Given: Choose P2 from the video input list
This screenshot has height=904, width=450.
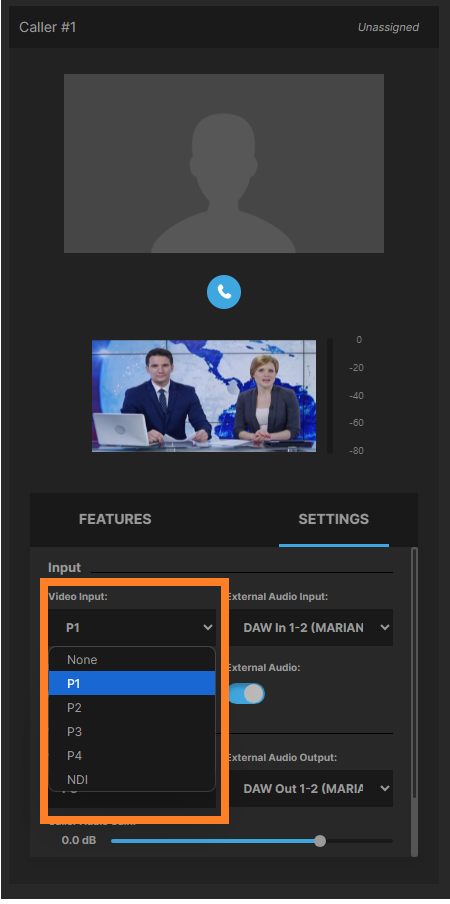Looking at the screenshot, I should tap(132, 707).
